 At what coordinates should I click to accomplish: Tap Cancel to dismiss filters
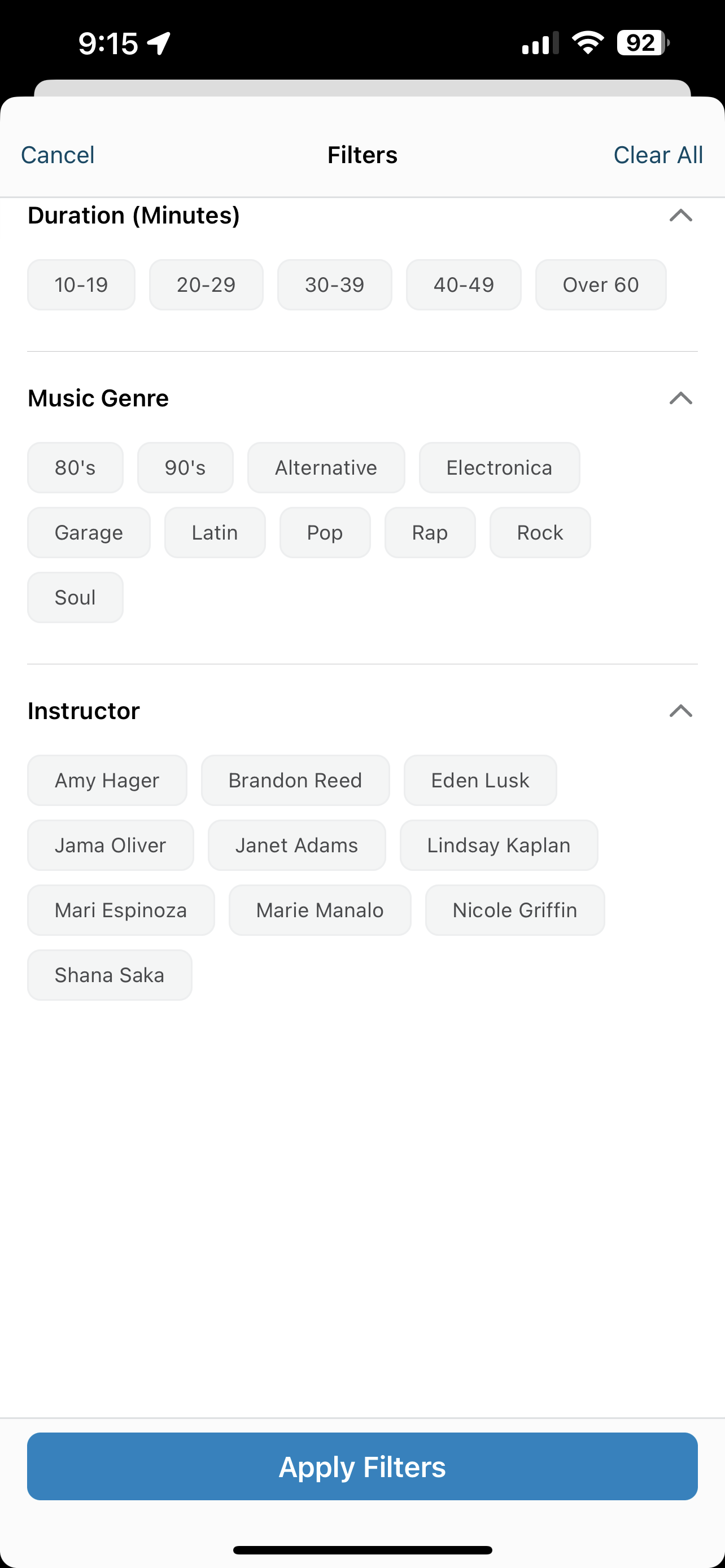click(x=58, y=155)
